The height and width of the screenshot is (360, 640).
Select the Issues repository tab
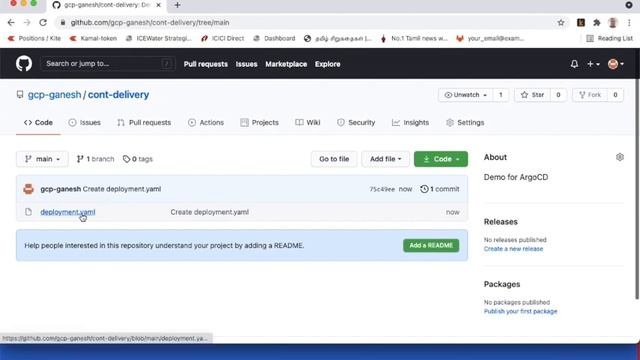(x=84, y=122)
